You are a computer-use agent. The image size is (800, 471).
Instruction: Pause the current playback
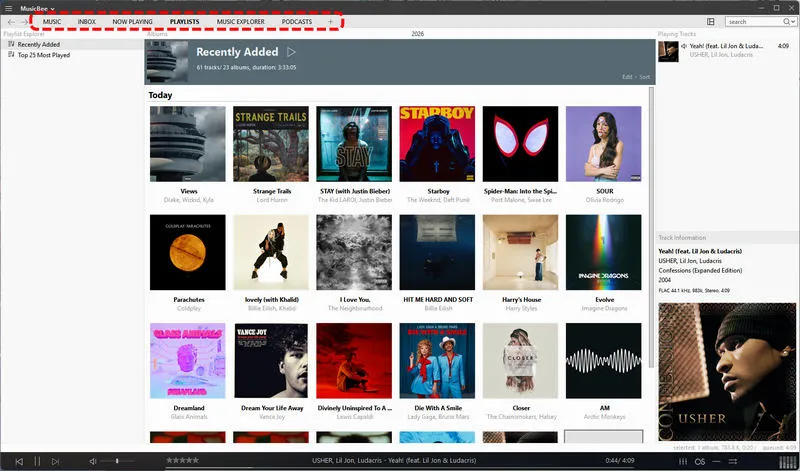[x=37, y=461]
